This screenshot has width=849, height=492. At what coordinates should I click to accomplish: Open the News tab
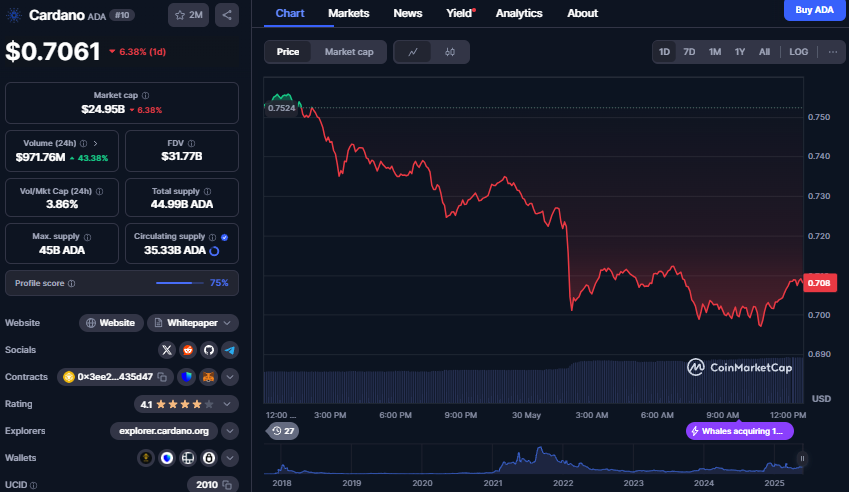(408, 14)
